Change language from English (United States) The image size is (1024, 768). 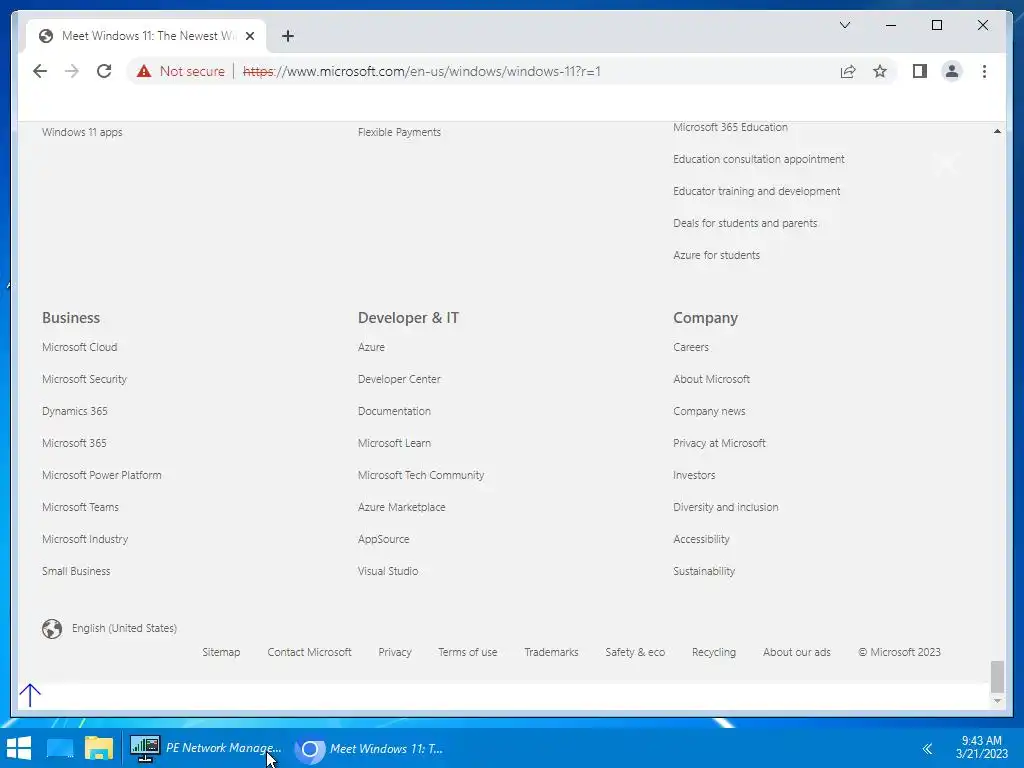[124, 628]
